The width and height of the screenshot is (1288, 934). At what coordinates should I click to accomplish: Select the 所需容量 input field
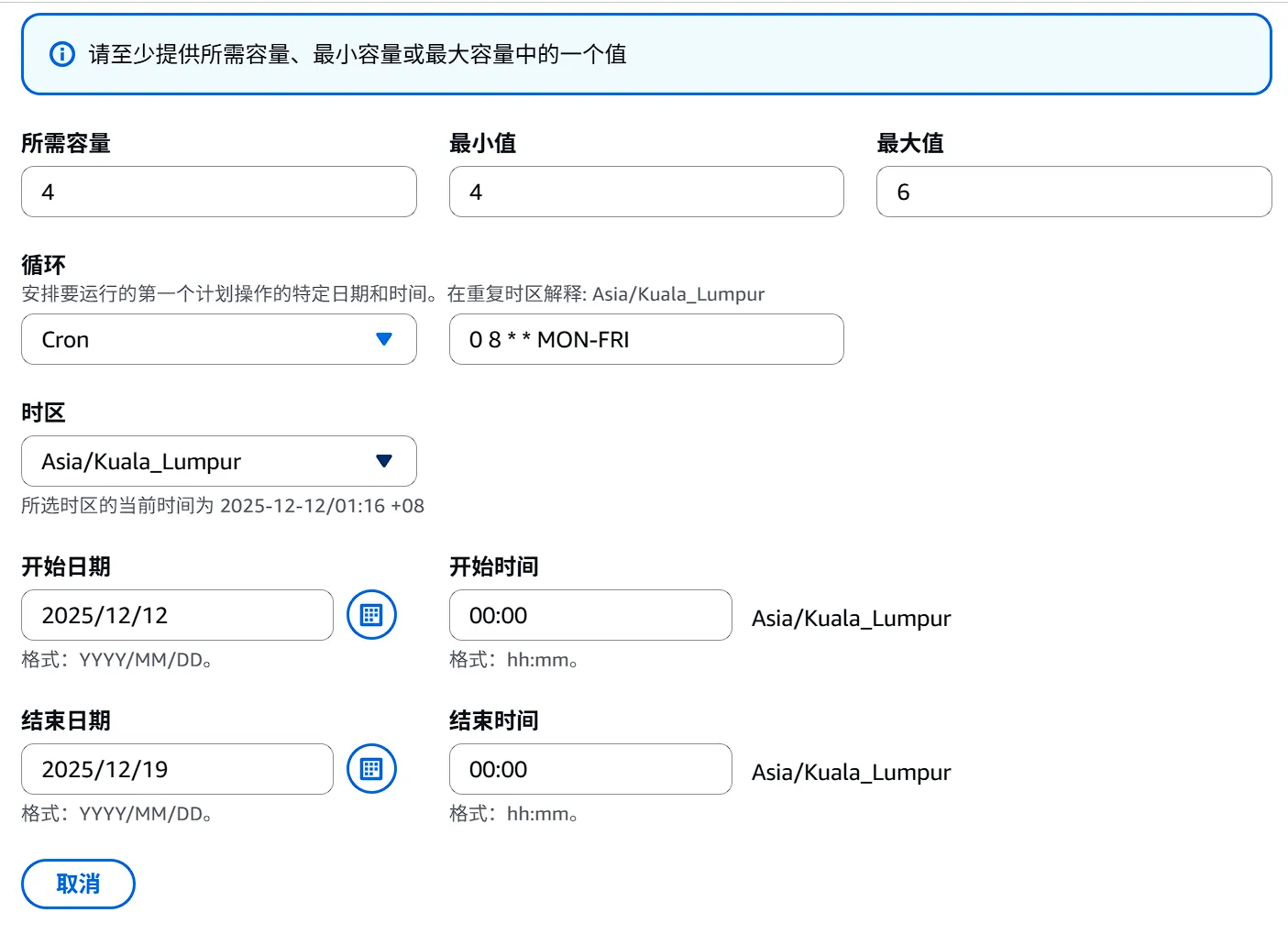[218, 192]
